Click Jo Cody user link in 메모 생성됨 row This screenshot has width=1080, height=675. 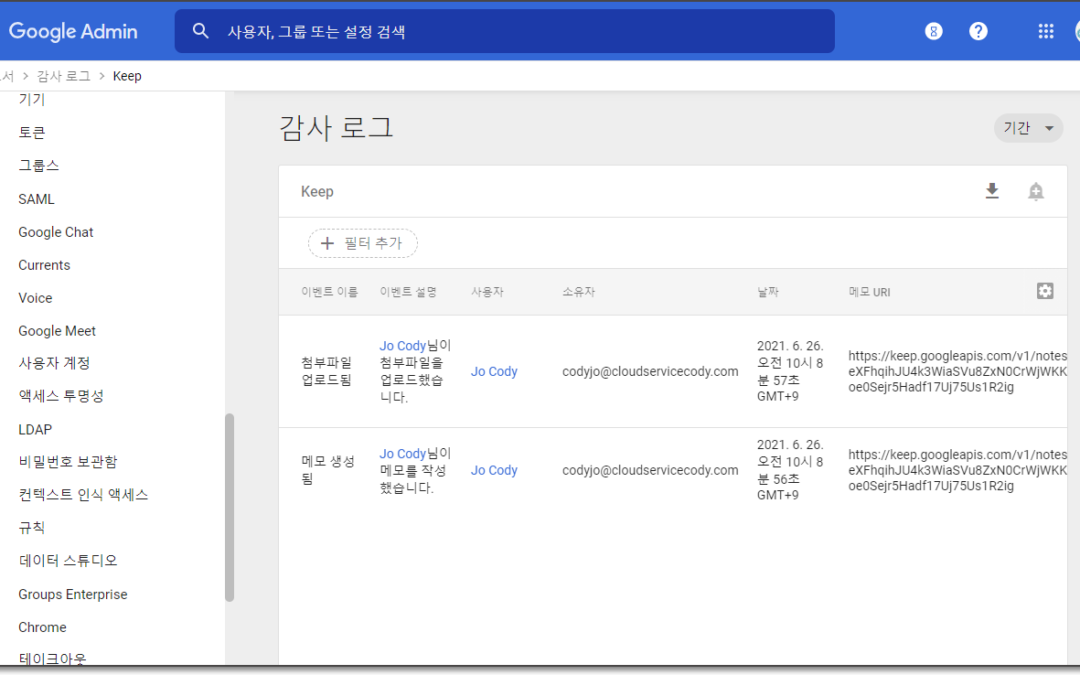pos(494,470)
